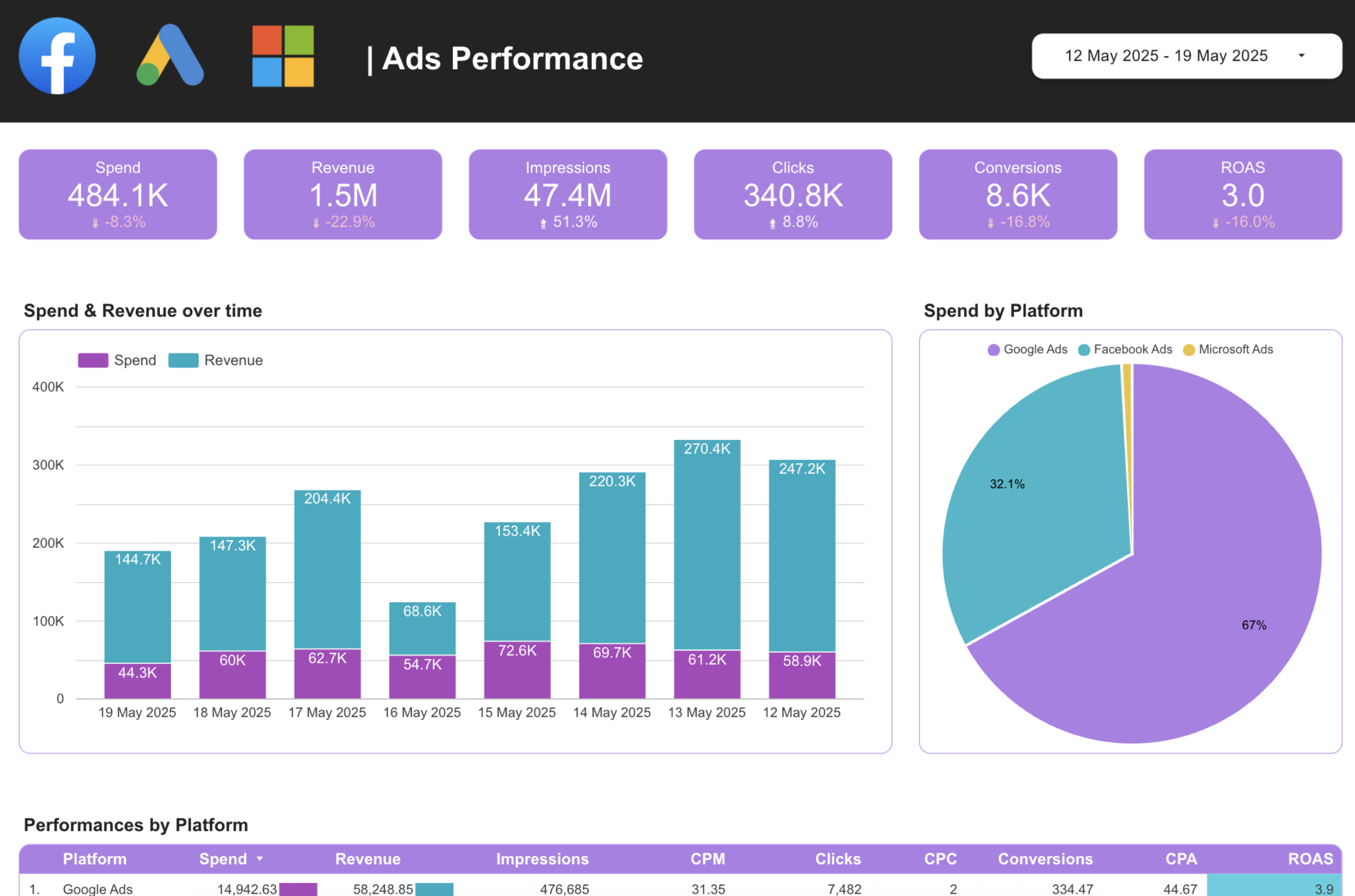Click the Microsoft logo in the header

click(284, 55)
